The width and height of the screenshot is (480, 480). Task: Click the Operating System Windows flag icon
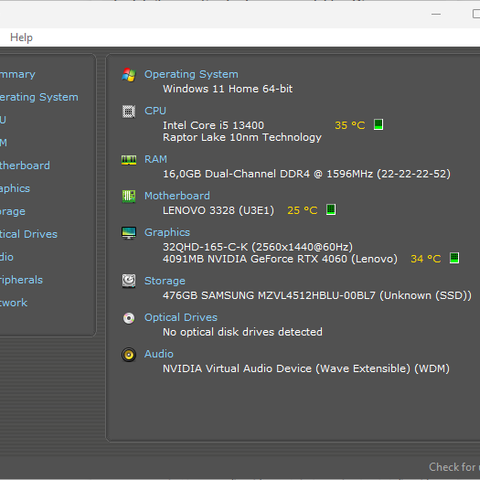point(129,75)
